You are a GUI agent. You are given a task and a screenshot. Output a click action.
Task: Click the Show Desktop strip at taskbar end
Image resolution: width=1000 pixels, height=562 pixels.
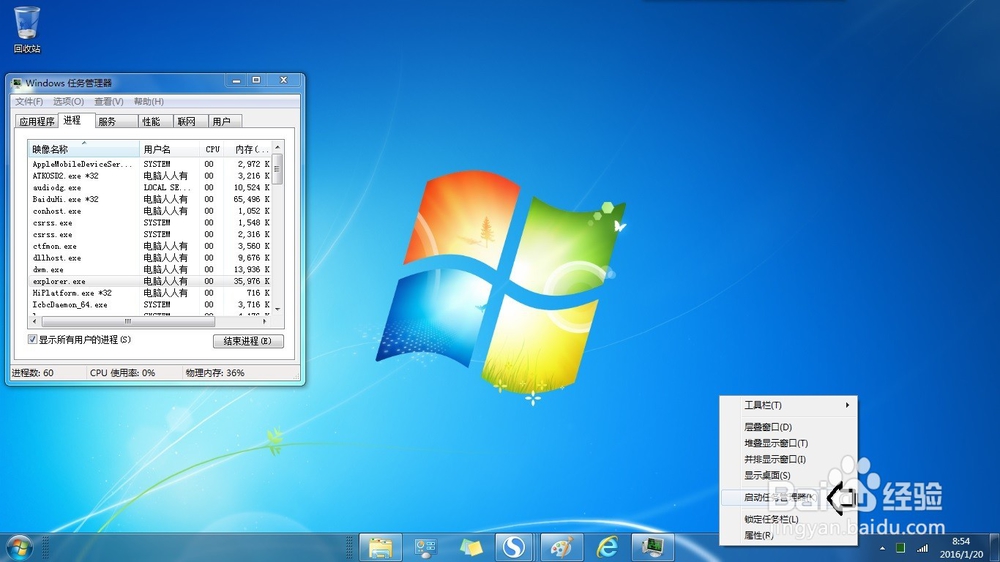pyautogui.click(x=994, y=547)
